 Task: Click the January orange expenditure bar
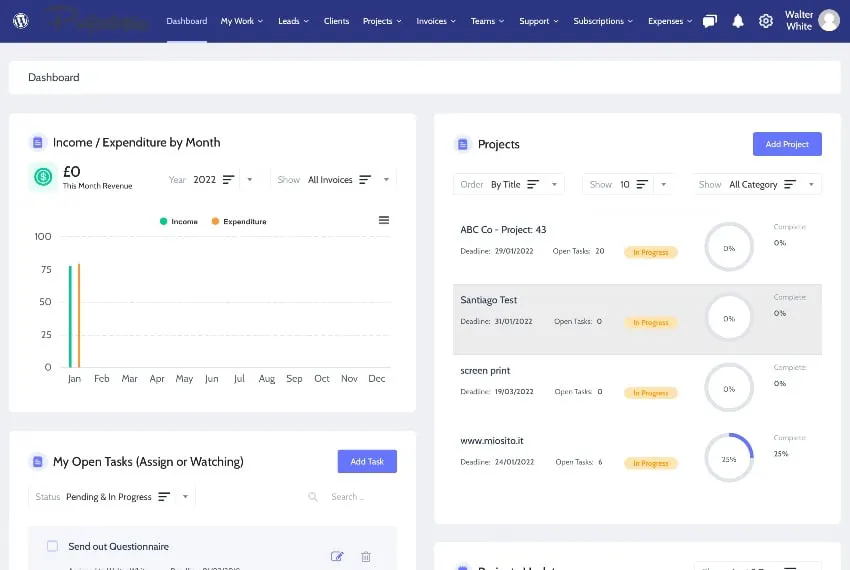(79, 316)
